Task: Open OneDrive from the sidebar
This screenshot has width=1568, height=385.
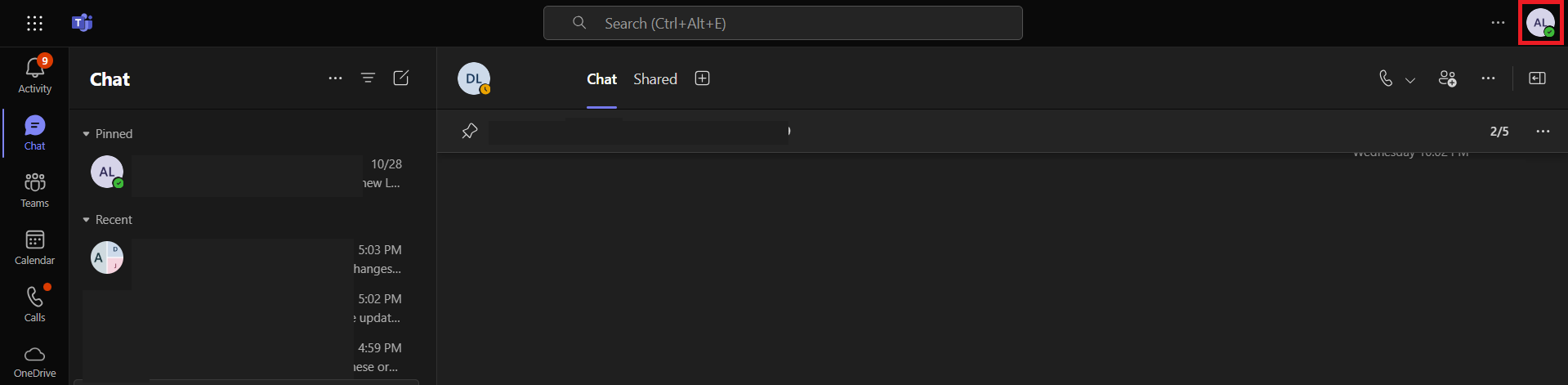Action: [34, 361]
